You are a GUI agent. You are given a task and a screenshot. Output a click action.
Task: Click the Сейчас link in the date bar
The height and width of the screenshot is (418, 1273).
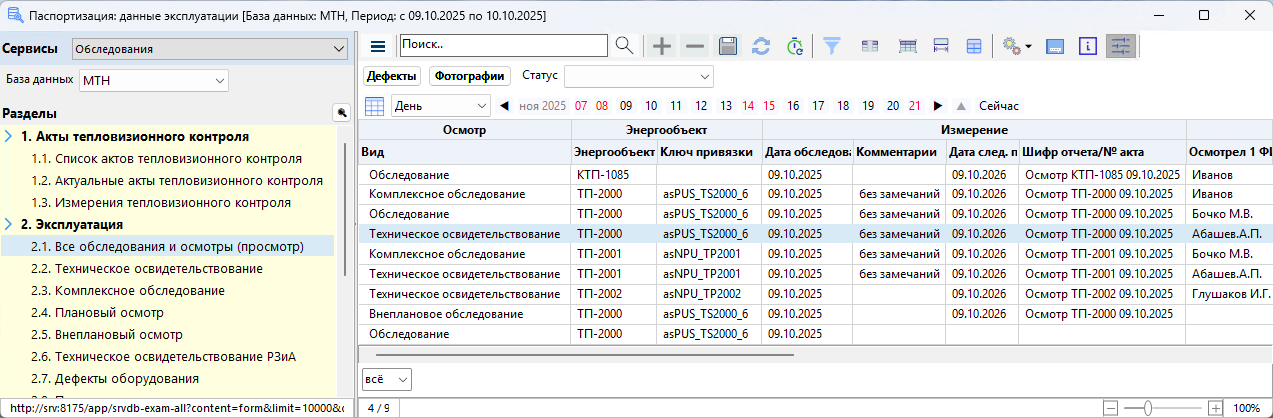pyautogui.click(x=998, y=105)
